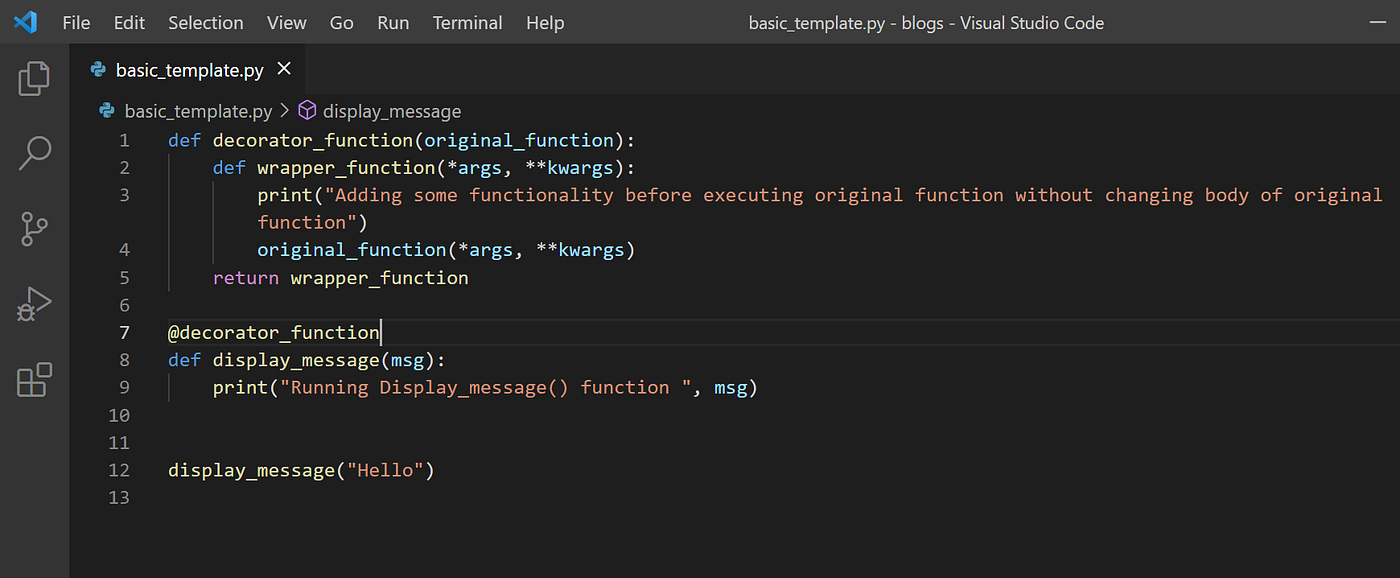Click wrapper_function after return on line 5
The width and height of the screenshot is (1400, 578).
tap(380, 277)
